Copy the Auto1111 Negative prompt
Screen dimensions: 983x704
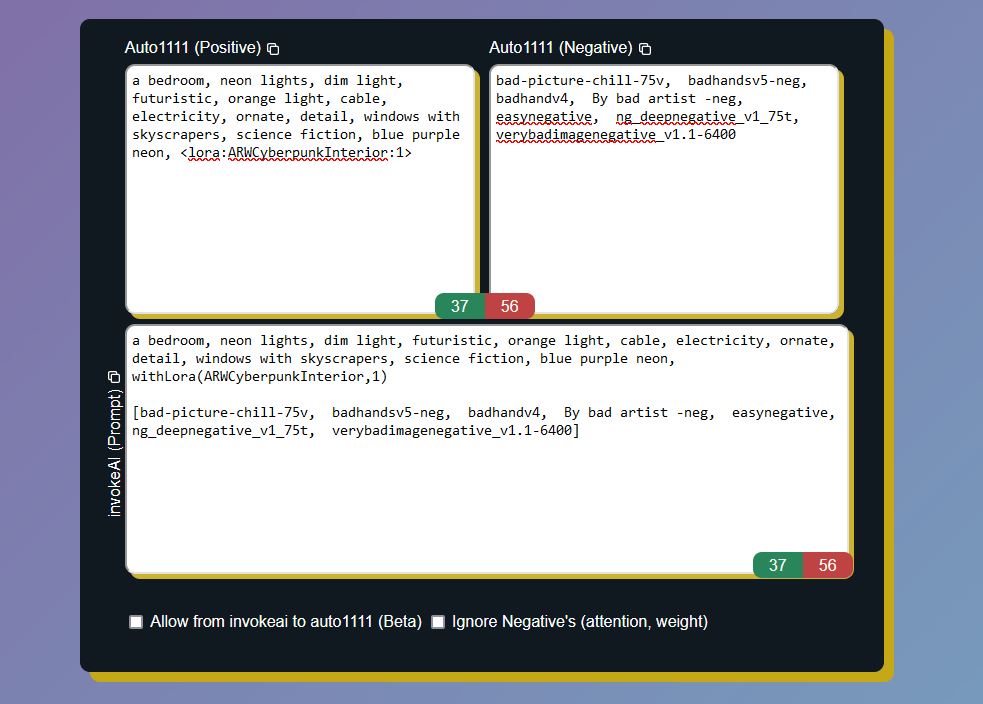[x=644, y=49]
